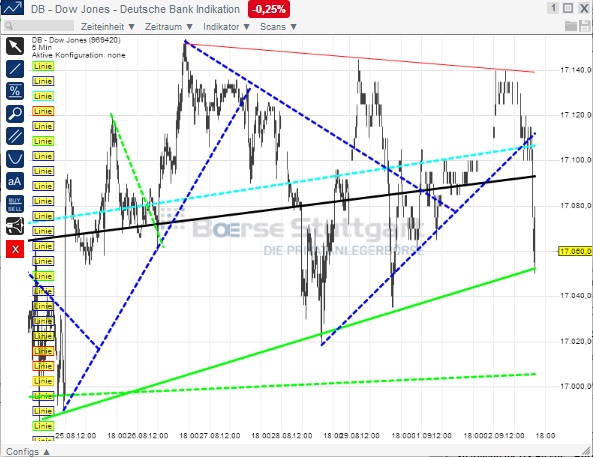Select the percent retracement tool
Screen dimensions: 593x457
(15, 91)
